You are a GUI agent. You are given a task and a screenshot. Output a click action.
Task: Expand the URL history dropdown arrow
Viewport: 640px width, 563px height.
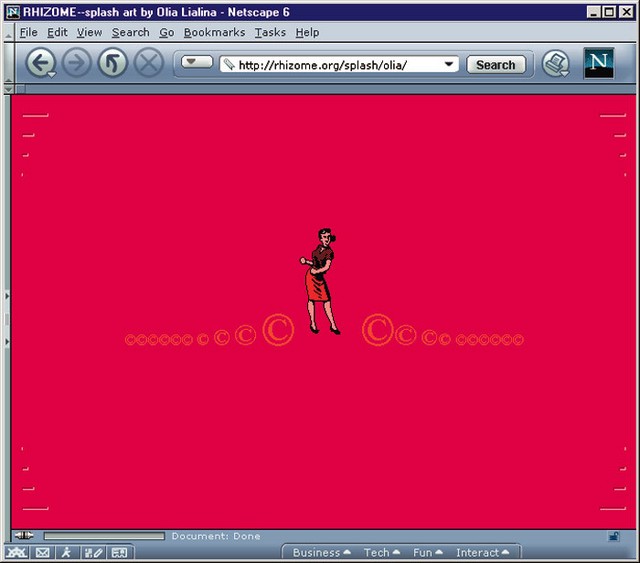(x=449, y=65)
